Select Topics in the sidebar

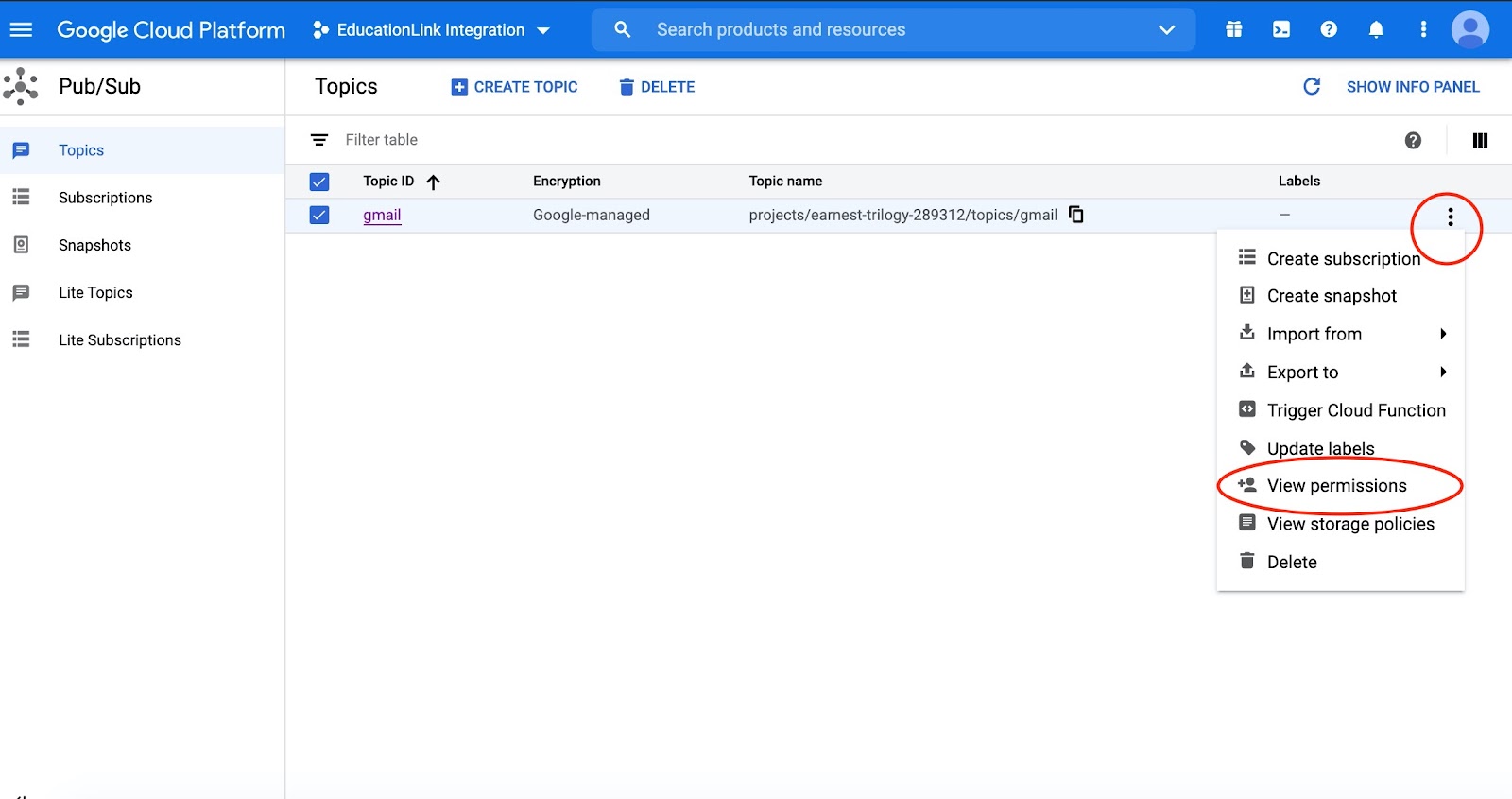click(x=143, y=150)
